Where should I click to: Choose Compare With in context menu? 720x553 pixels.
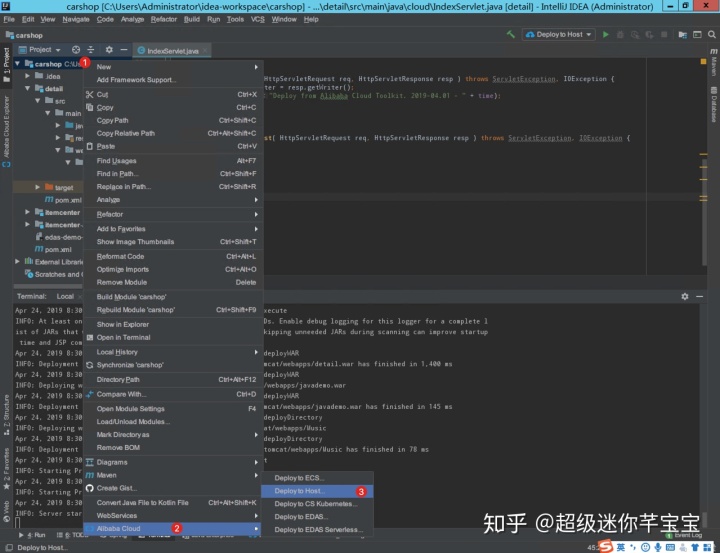[x=173, y=394]
